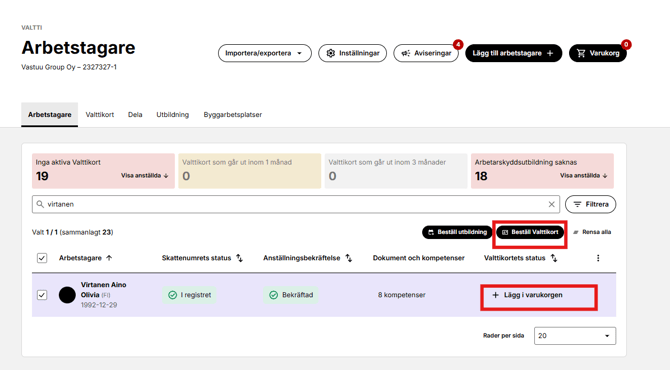Open the three-dot column options menu
The width and height of the screenshot is (670, 370).
[598, 258]
